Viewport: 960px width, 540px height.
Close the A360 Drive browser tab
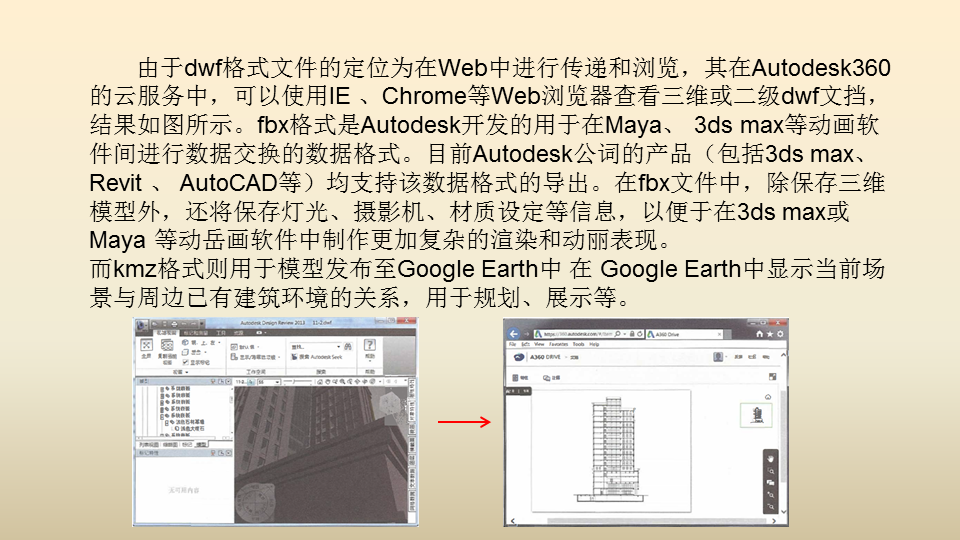(x=719, y=334)
